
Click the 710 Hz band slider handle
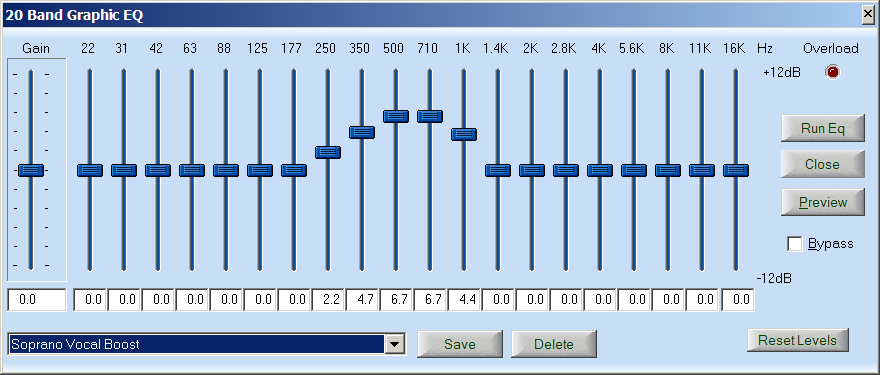[x=430, y=116]
